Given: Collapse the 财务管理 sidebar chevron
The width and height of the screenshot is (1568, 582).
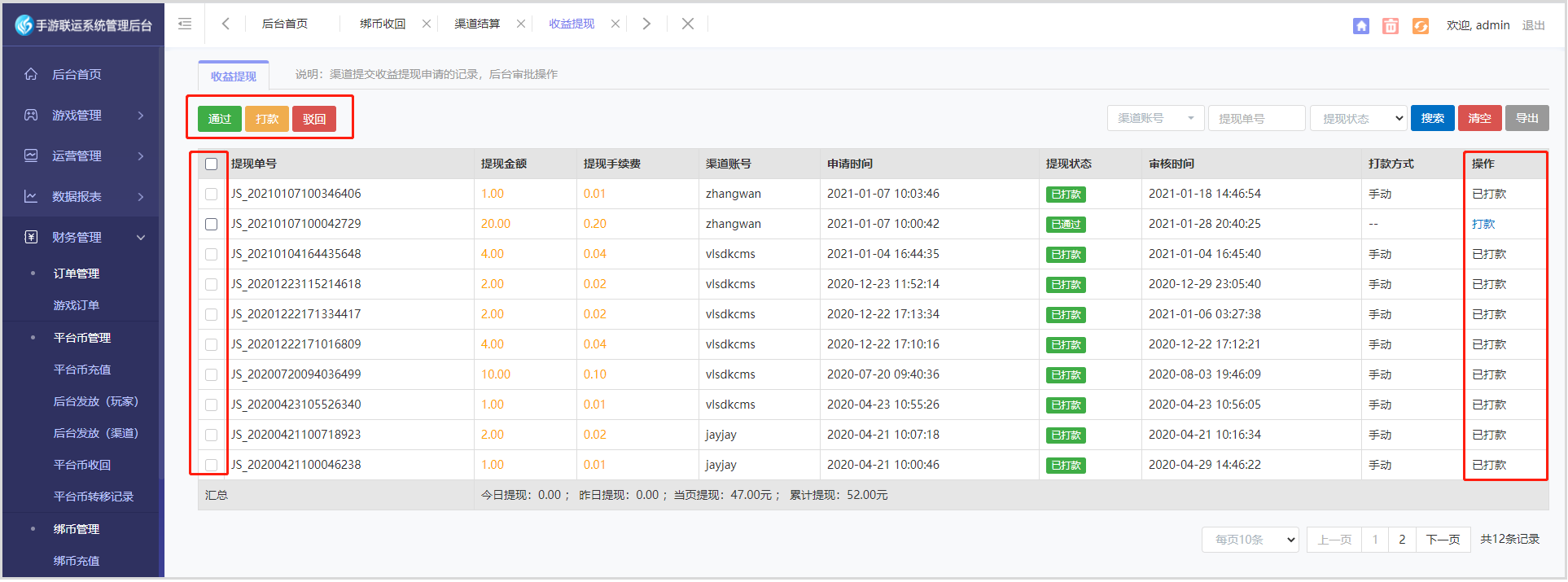Looking at the screenshot, I should (141, 238).
